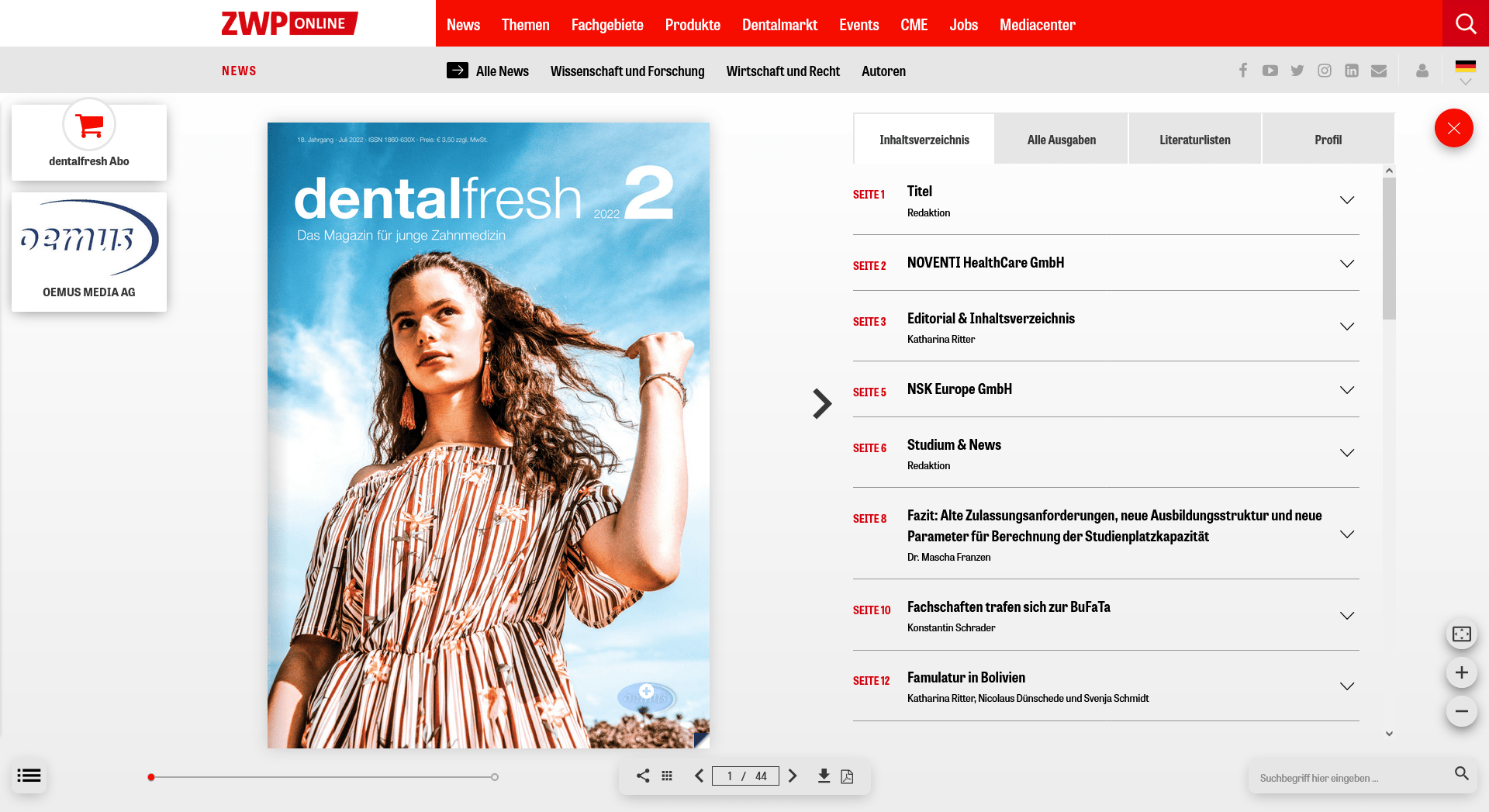Click the Autoren link
The image size is (1489, 812).
(883, 71)
